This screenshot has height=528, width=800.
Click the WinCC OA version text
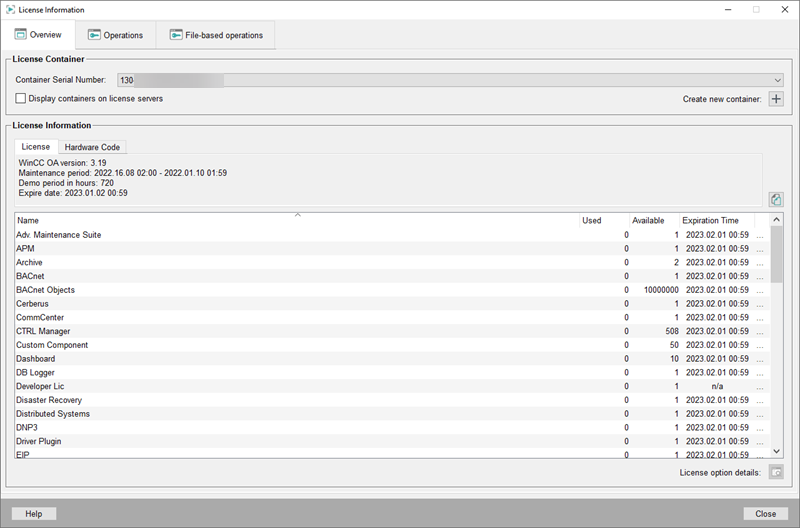pyautogui.click(x=62, y=163)
